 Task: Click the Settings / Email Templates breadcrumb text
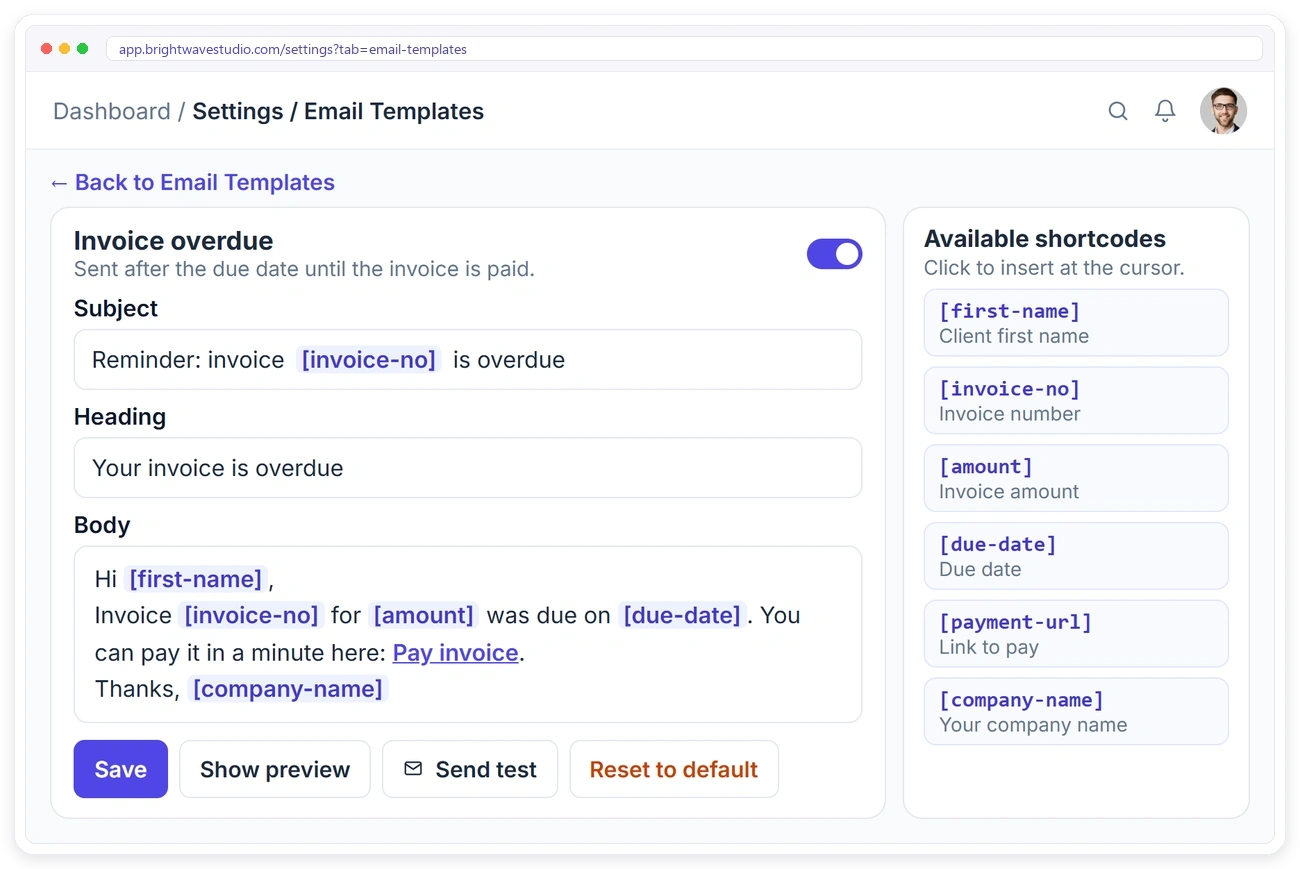click(338, 111)
